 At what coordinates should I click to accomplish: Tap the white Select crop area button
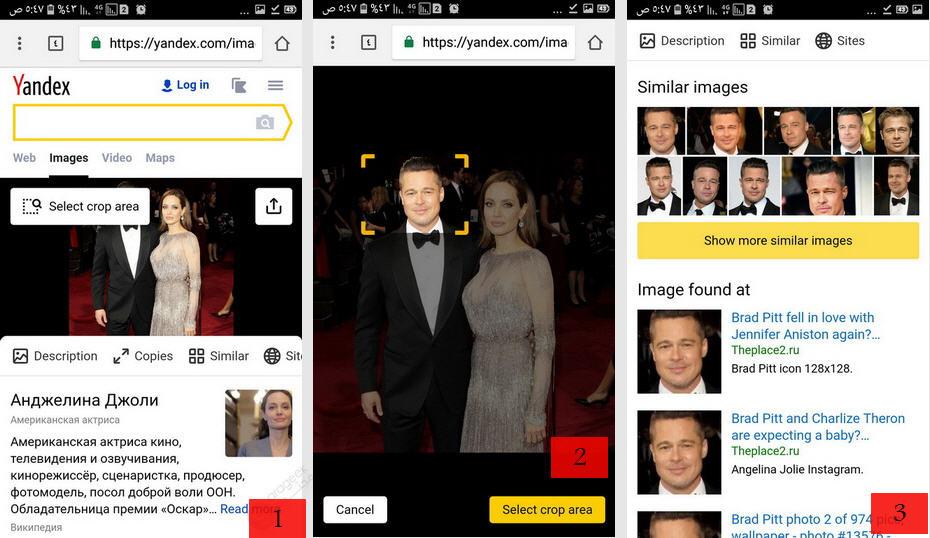[80, 206]
